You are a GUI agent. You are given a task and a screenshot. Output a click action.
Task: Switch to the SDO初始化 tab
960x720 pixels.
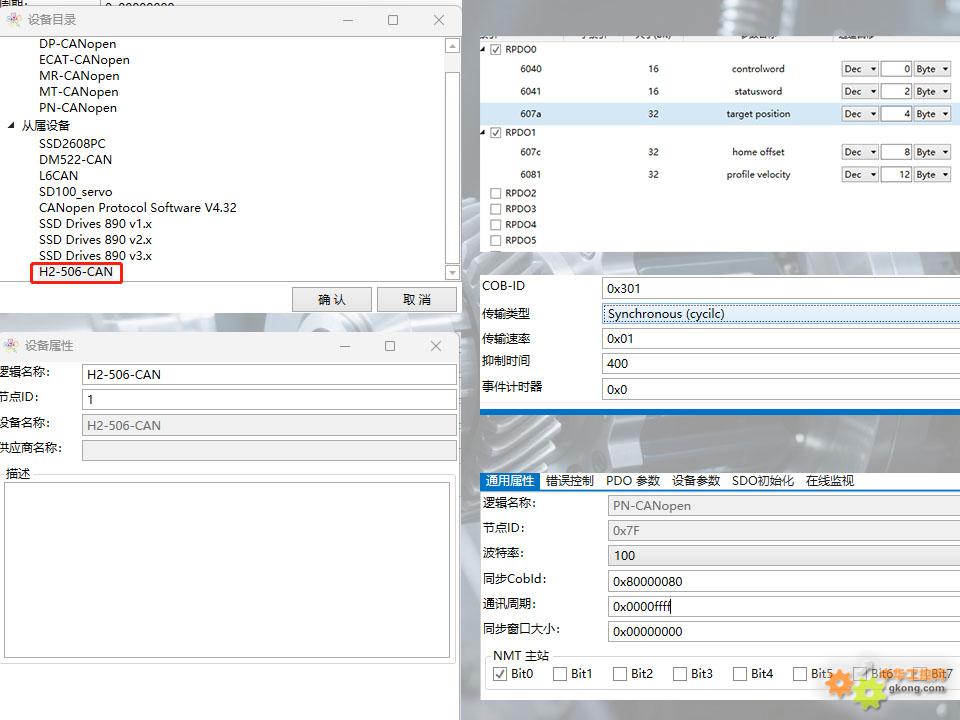pyautogui.click(x=763, y=481)
